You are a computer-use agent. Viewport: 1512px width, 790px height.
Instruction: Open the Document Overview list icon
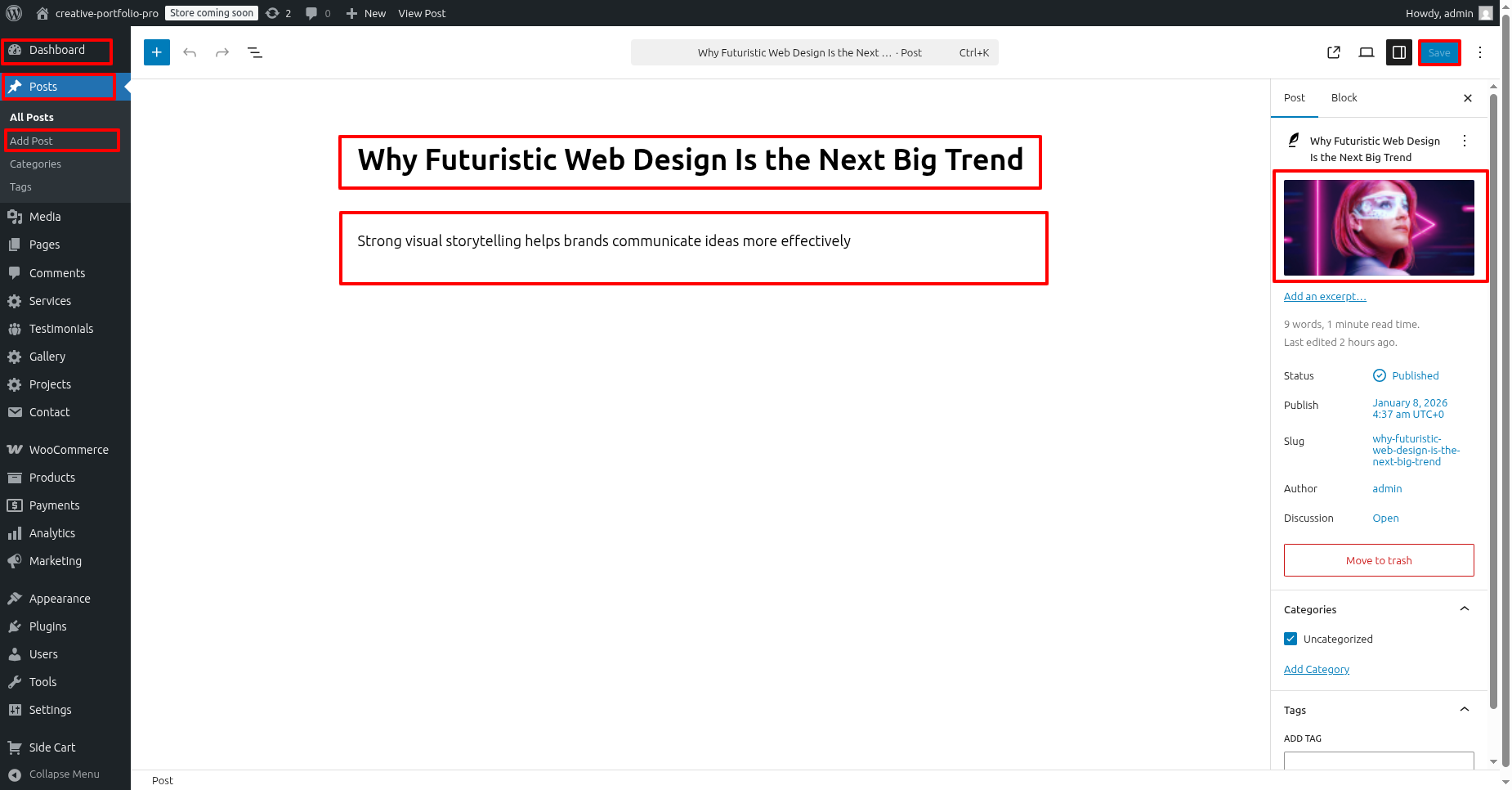(x=255, y=52)
